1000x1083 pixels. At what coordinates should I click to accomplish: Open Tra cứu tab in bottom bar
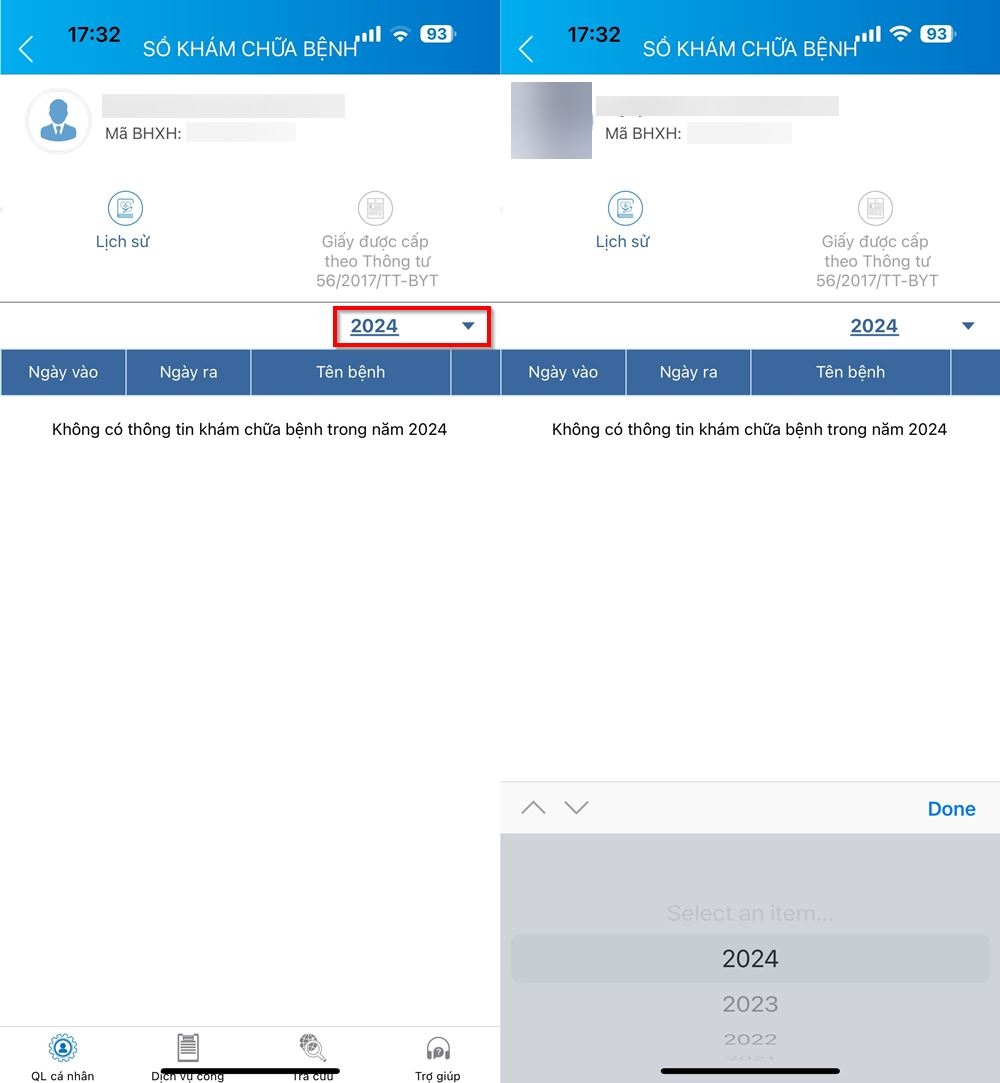click(x=313, y=1057)
